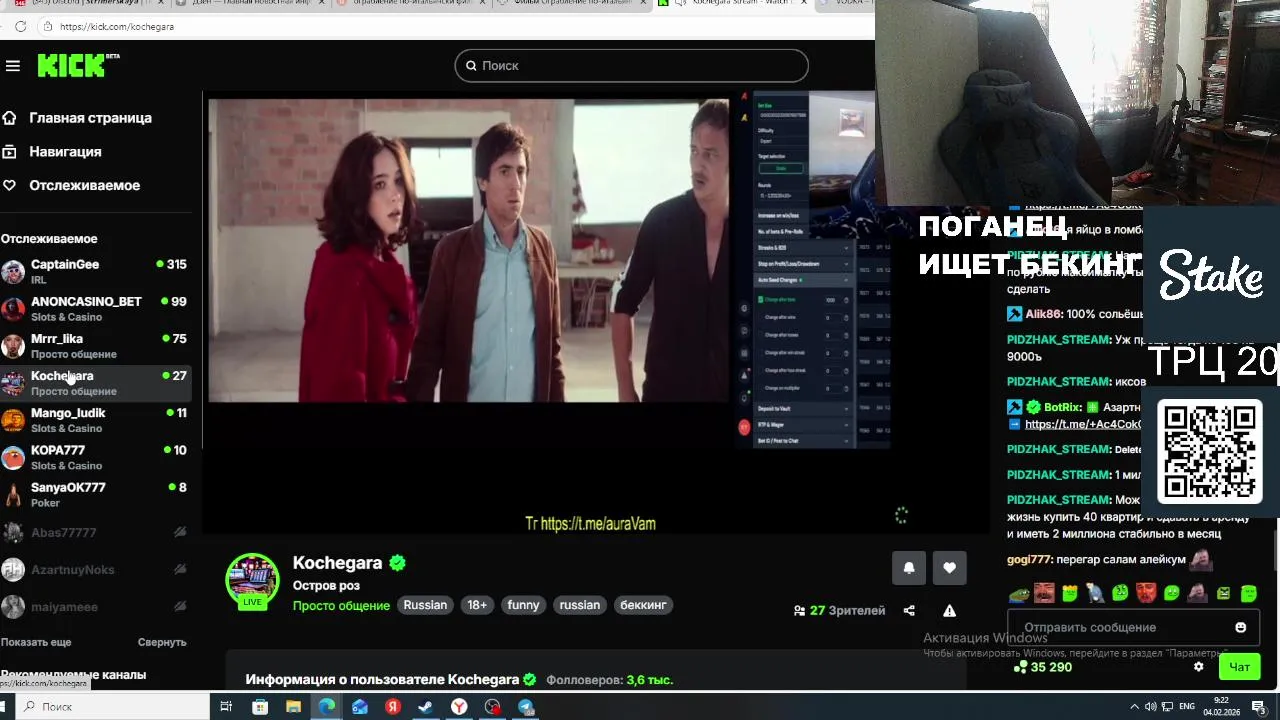Image resolution: width=1280 pixels, height=720 pixels.
Task: Open the hamburger sidebar menu
Action: point(13,66)
